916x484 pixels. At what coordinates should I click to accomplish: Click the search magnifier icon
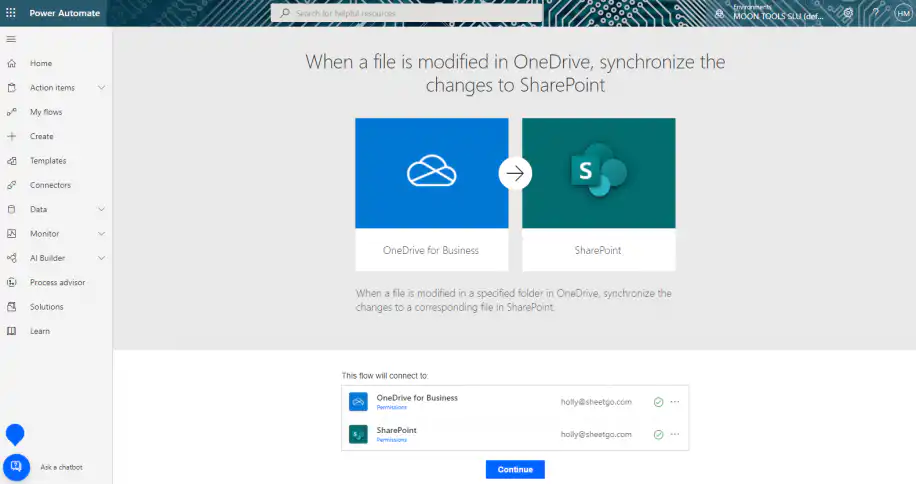285,13
